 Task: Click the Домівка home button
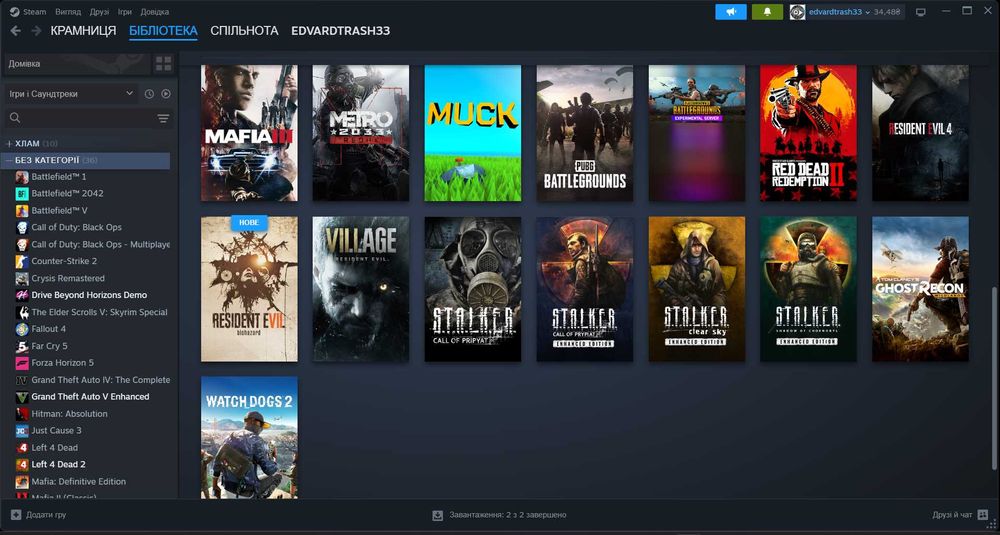tap(77, 64)
